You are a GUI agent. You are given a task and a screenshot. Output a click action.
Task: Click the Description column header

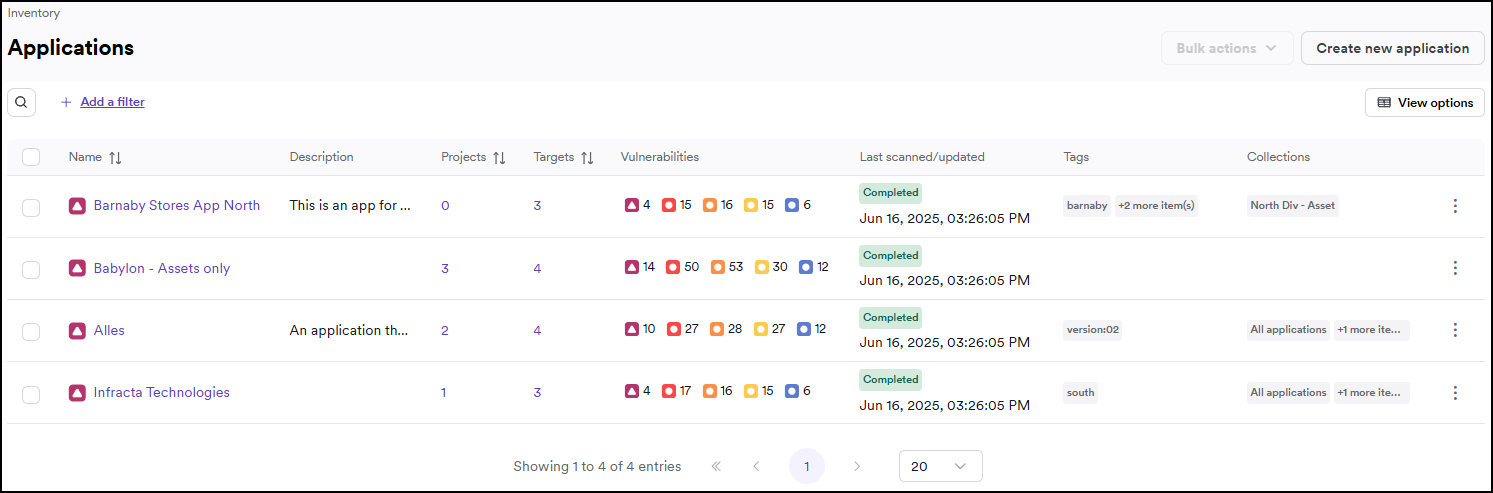coord(321,157)
